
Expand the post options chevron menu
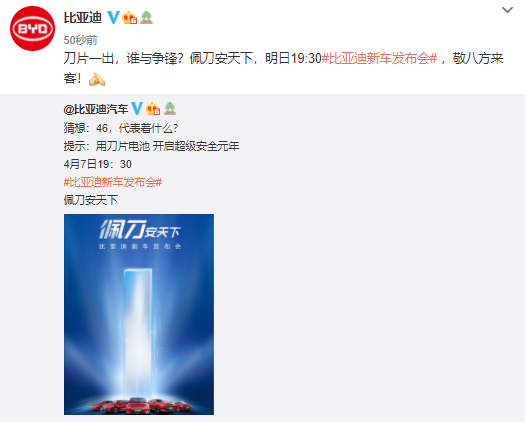[508, 10]
